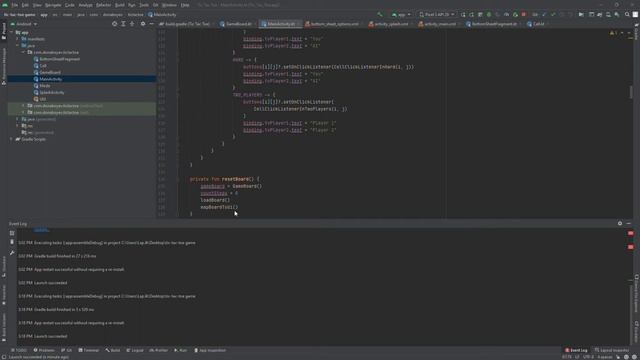Open the Build menu
The height and width of the screenshot is (360, 640).
(x=120, y=5)
